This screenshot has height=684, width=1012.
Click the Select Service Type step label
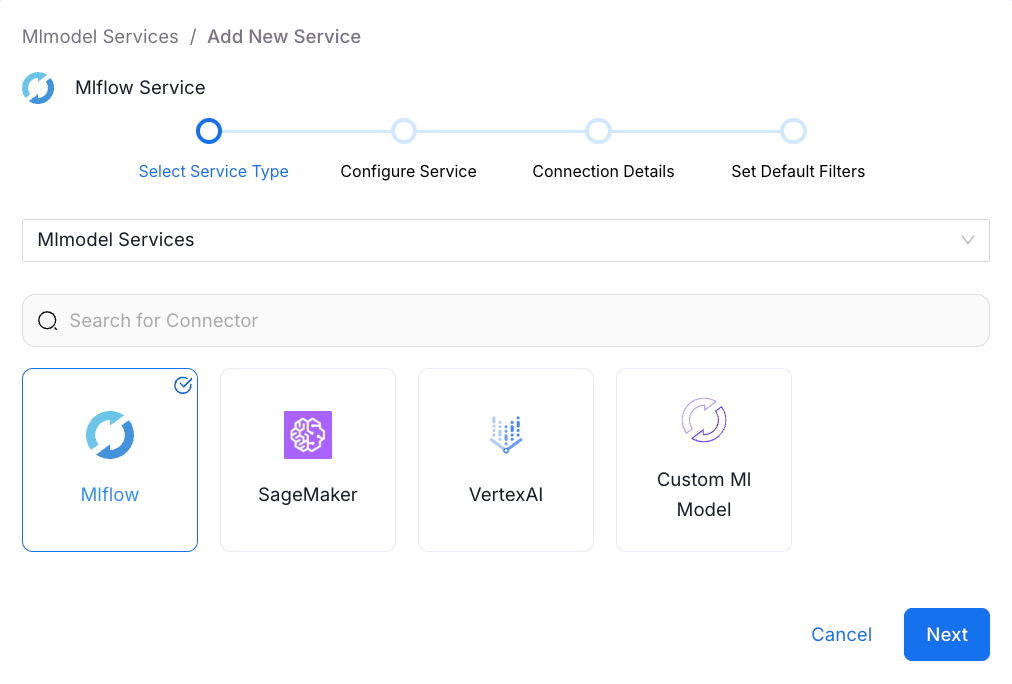tap(214, 171)
